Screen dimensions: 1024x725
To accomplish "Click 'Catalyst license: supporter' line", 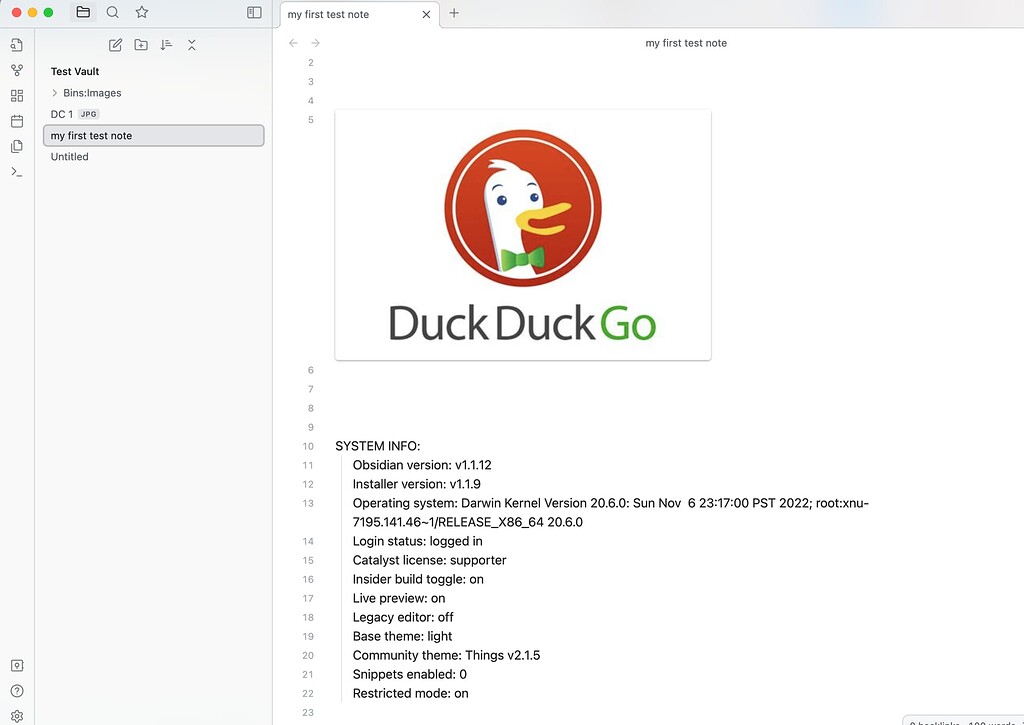I will [429, 560].
